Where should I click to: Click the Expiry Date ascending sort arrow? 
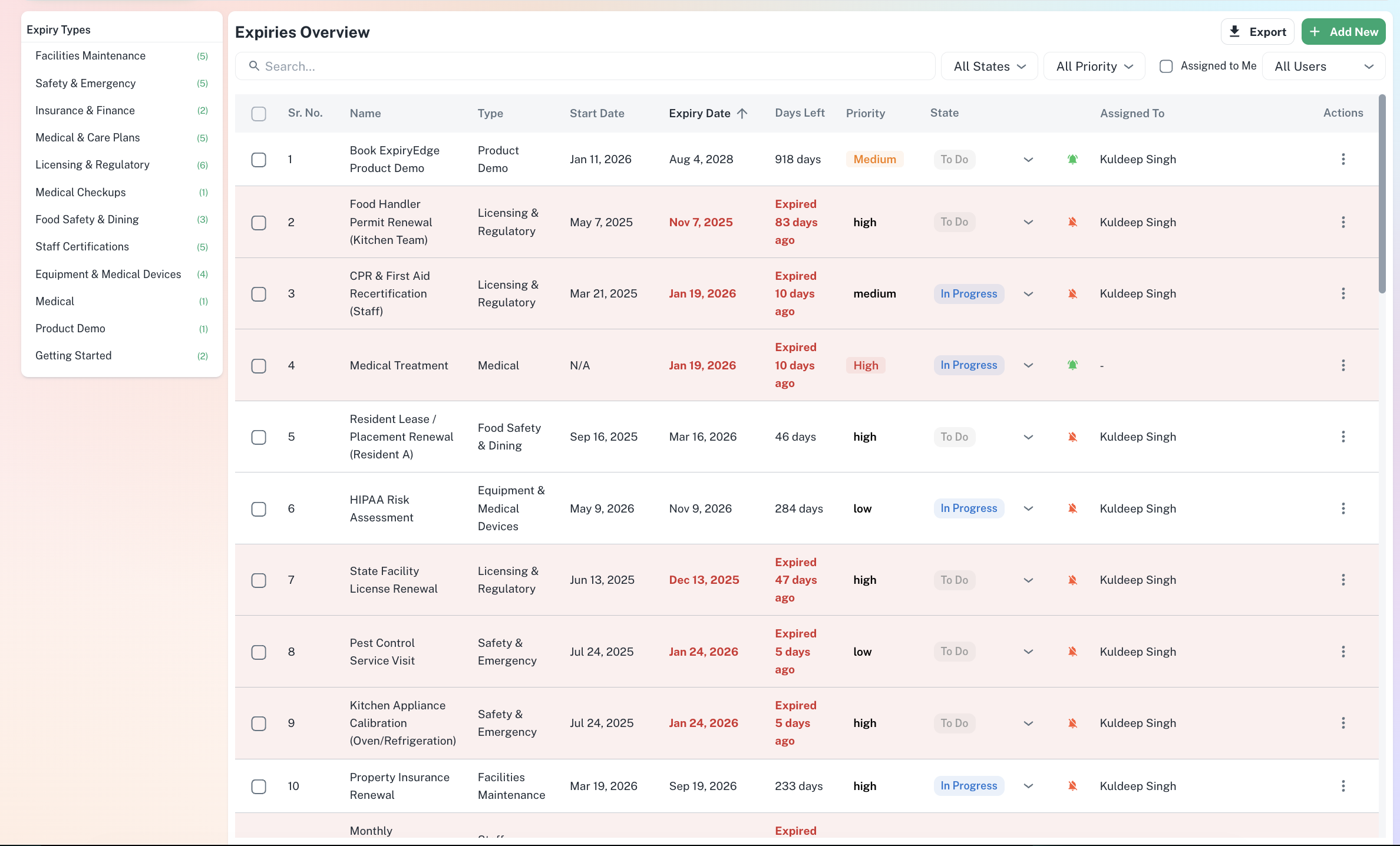[742, 113]
